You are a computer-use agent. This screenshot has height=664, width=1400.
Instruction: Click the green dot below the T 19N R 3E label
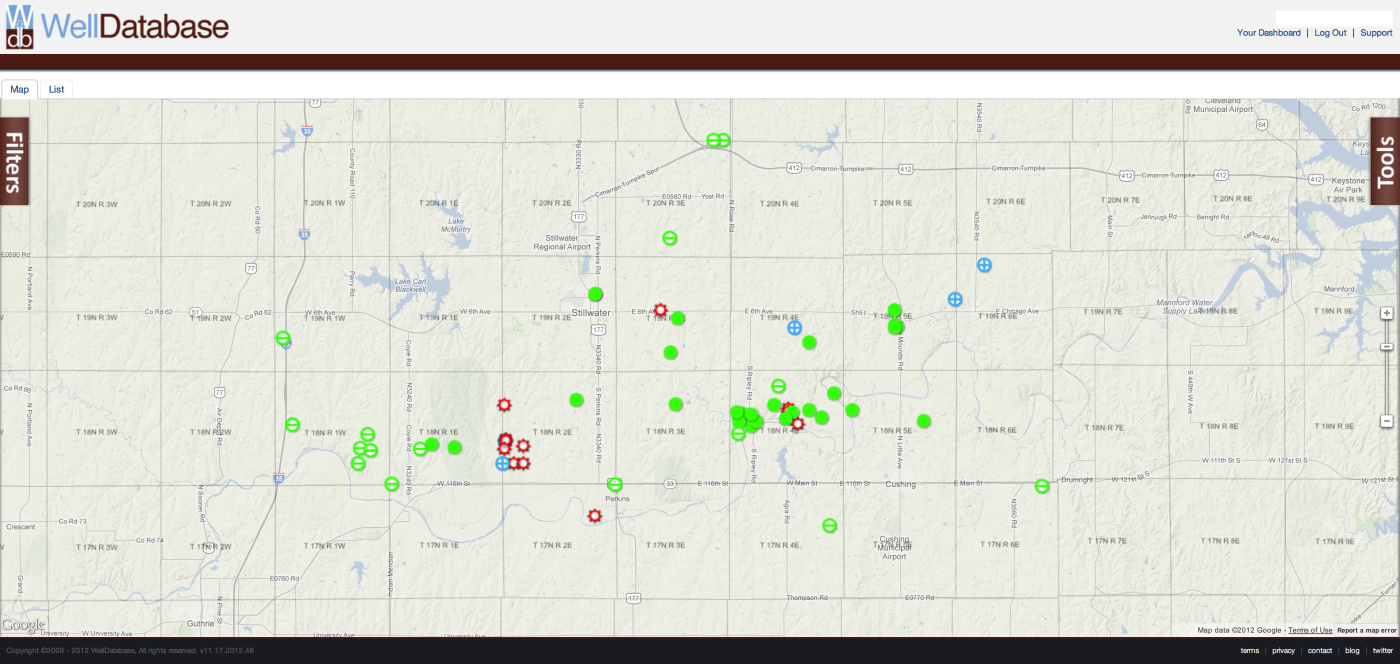click(670, 352)
